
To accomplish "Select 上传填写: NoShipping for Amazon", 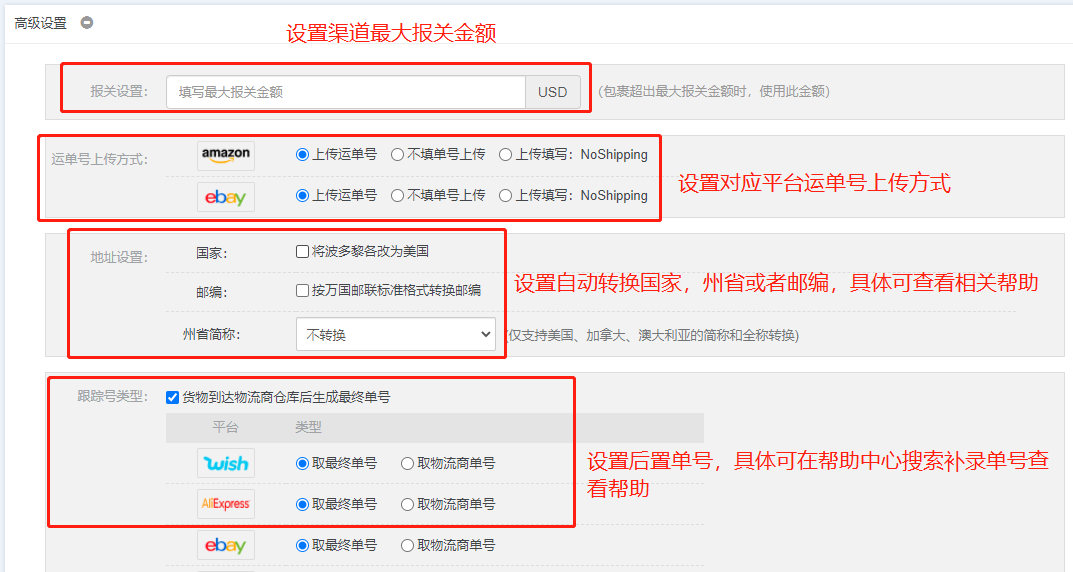I will click(x=506, y=155).
